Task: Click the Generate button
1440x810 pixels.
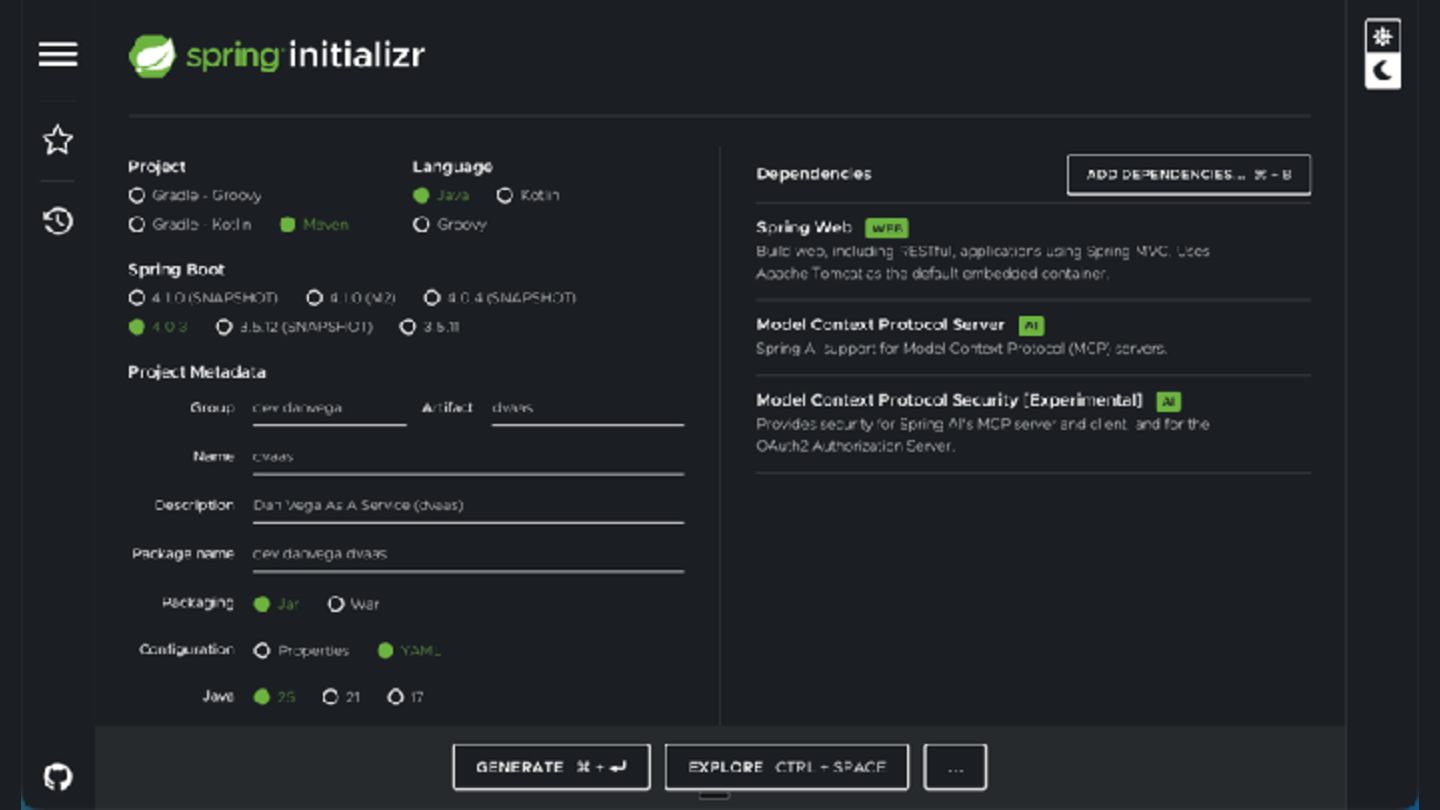Action: 551,767
